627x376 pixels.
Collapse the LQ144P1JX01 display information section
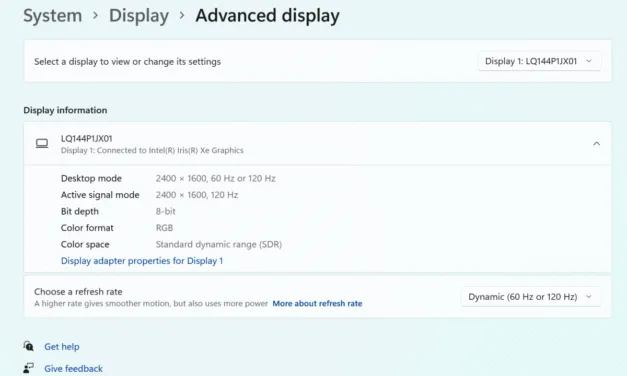click(596, 144)
